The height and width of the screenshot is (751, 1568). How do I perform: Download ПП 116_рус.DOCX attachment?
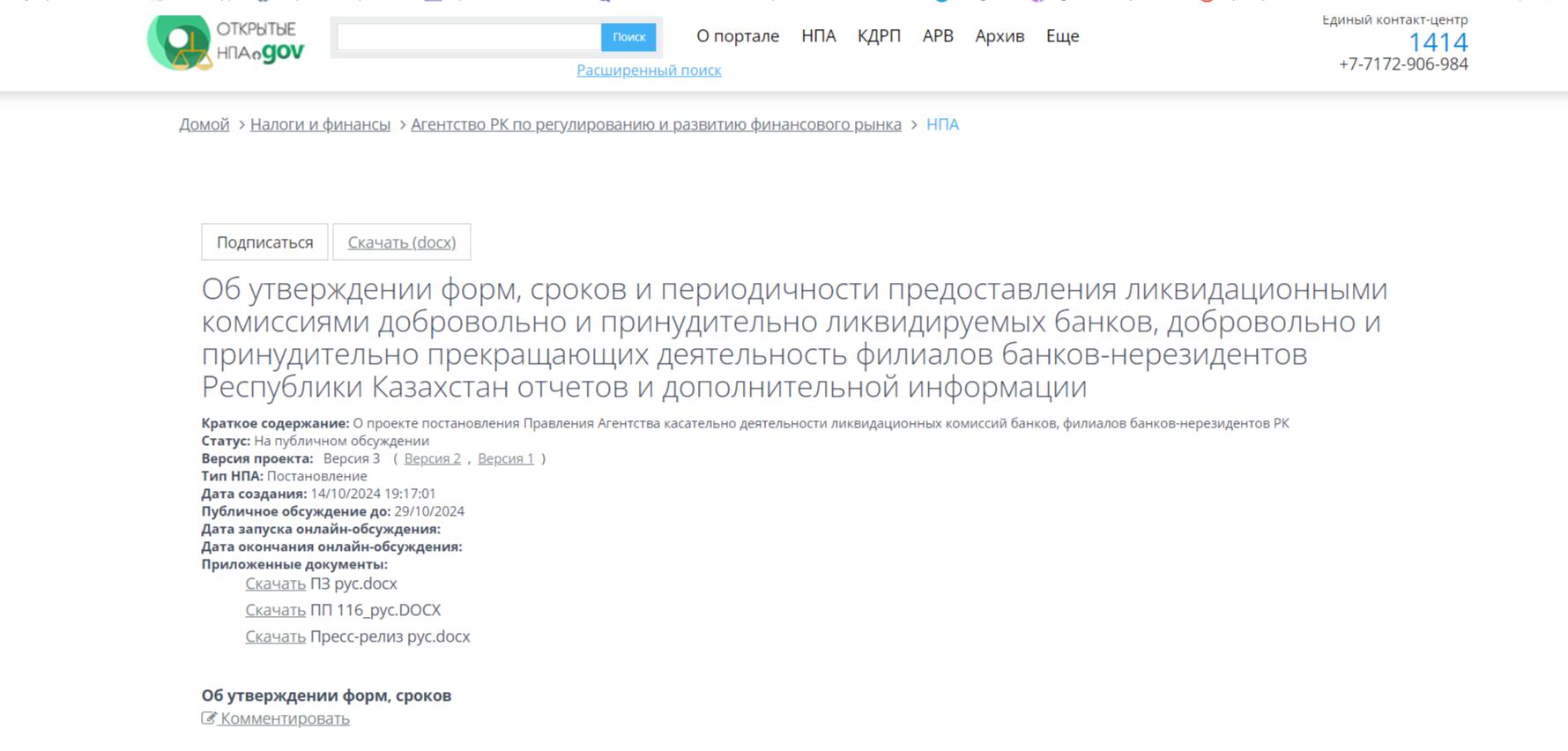275,610
